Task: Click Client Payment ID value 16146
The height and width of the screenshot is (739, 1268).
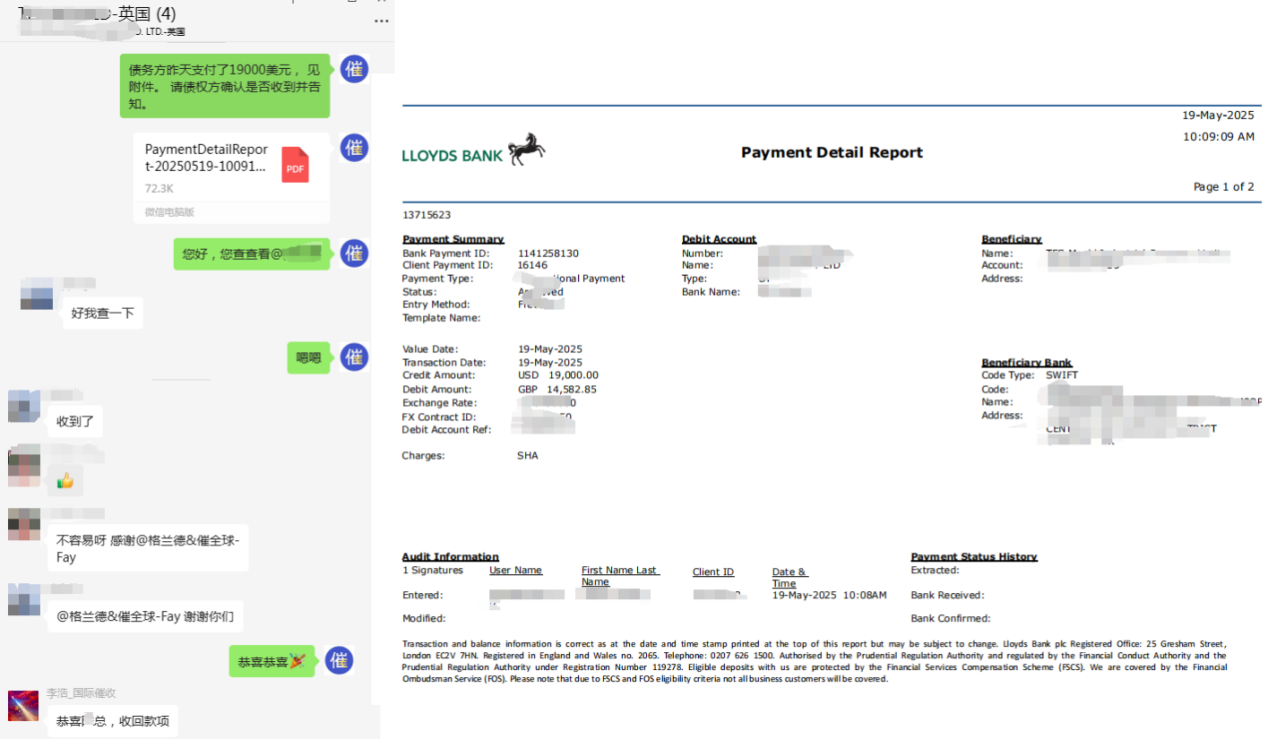Action: [x=532, y=265]
